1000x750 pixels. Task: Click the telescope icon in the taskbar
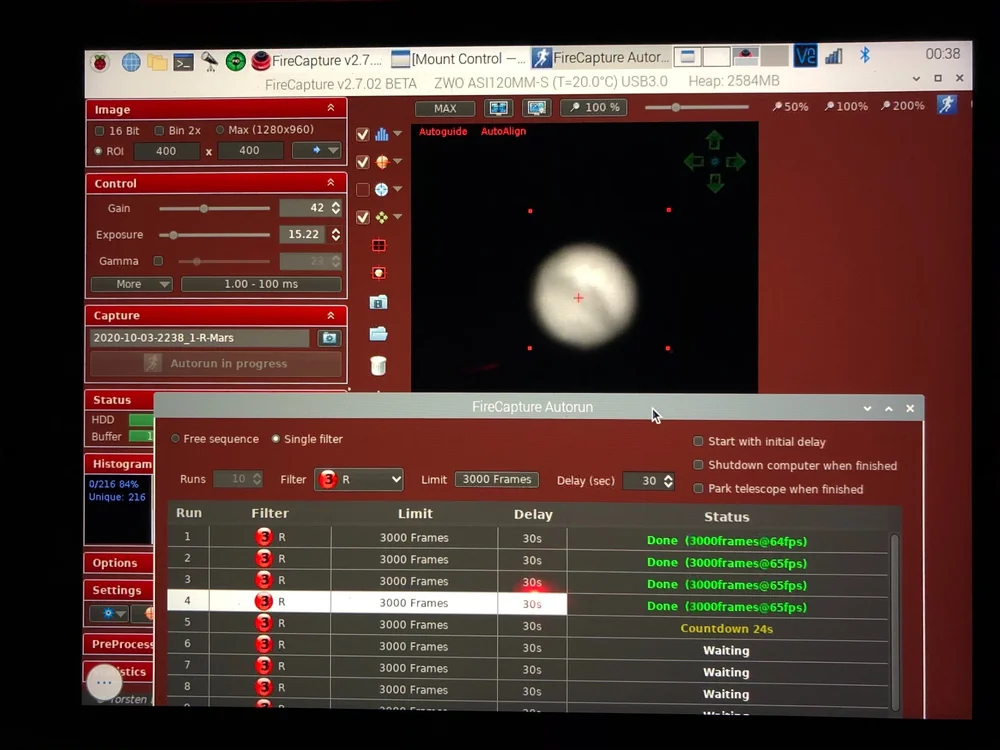coord(209,61)
